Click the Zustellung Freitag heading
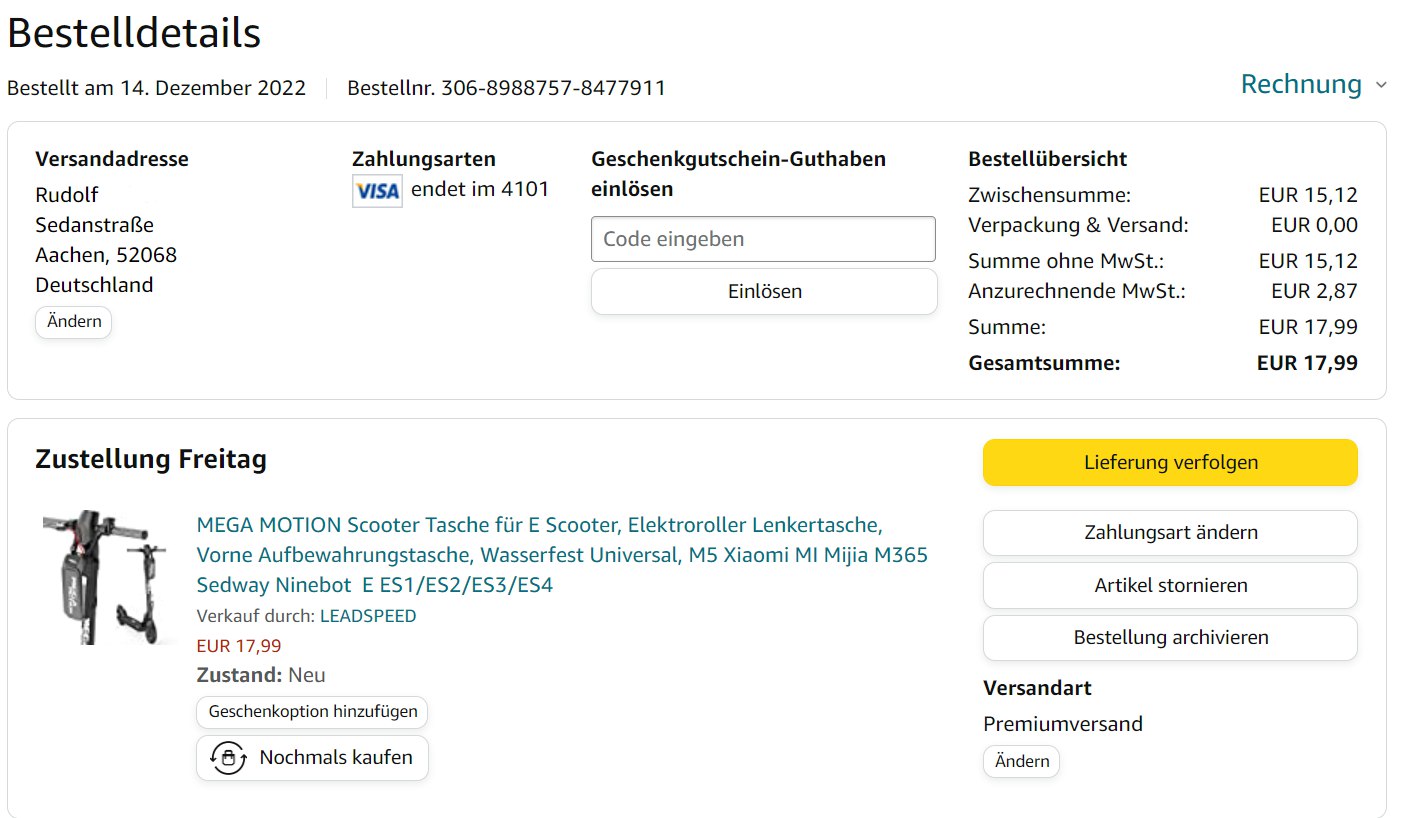 click(151, 460)
